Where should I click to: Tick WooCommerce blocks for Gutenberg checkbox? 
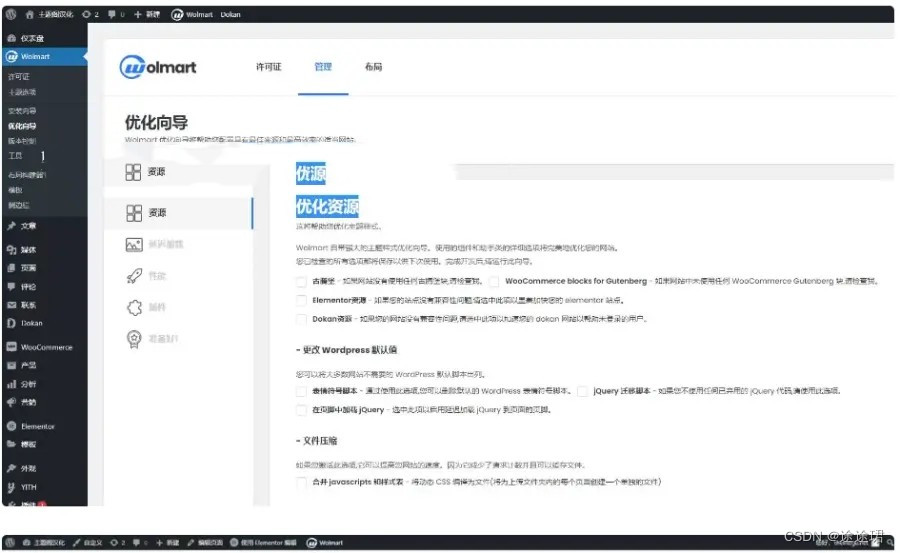point(494,281)
